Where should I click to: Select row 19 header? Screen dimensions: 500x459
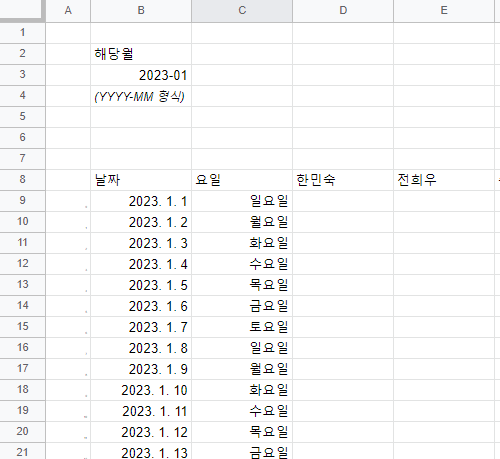[x=22, y=411]
